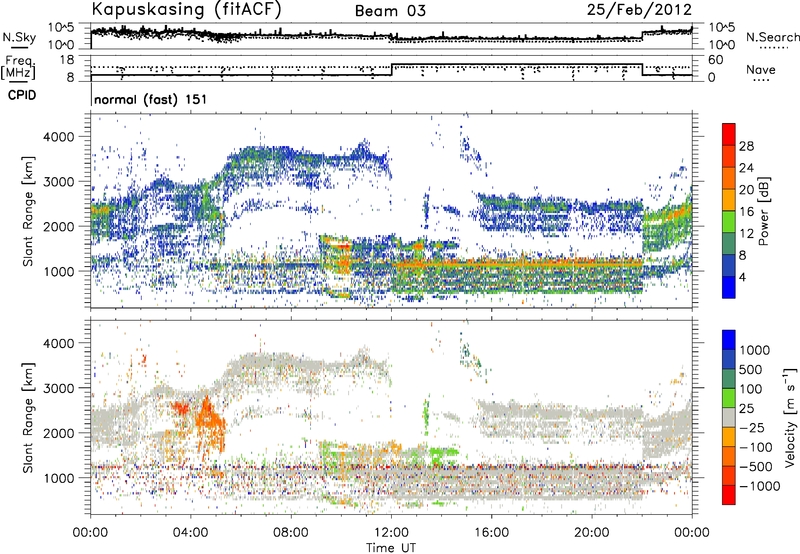
Task: Click the '3000' tick of the velocity panel
Action: pos(58,388)
